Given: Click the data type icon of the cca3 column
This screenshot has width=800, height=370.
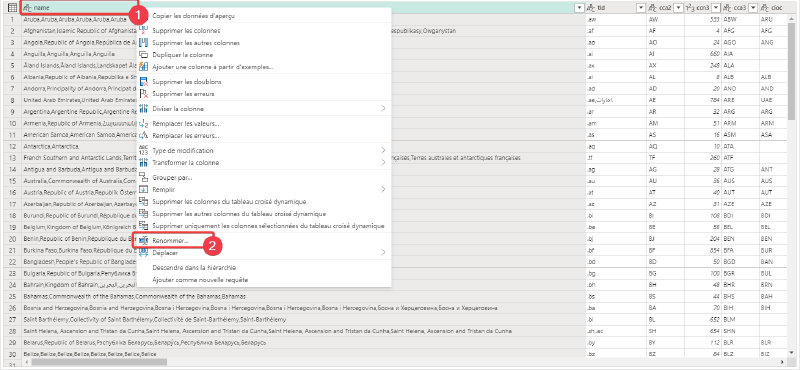Looking at the screenshot, I should 728,8.
